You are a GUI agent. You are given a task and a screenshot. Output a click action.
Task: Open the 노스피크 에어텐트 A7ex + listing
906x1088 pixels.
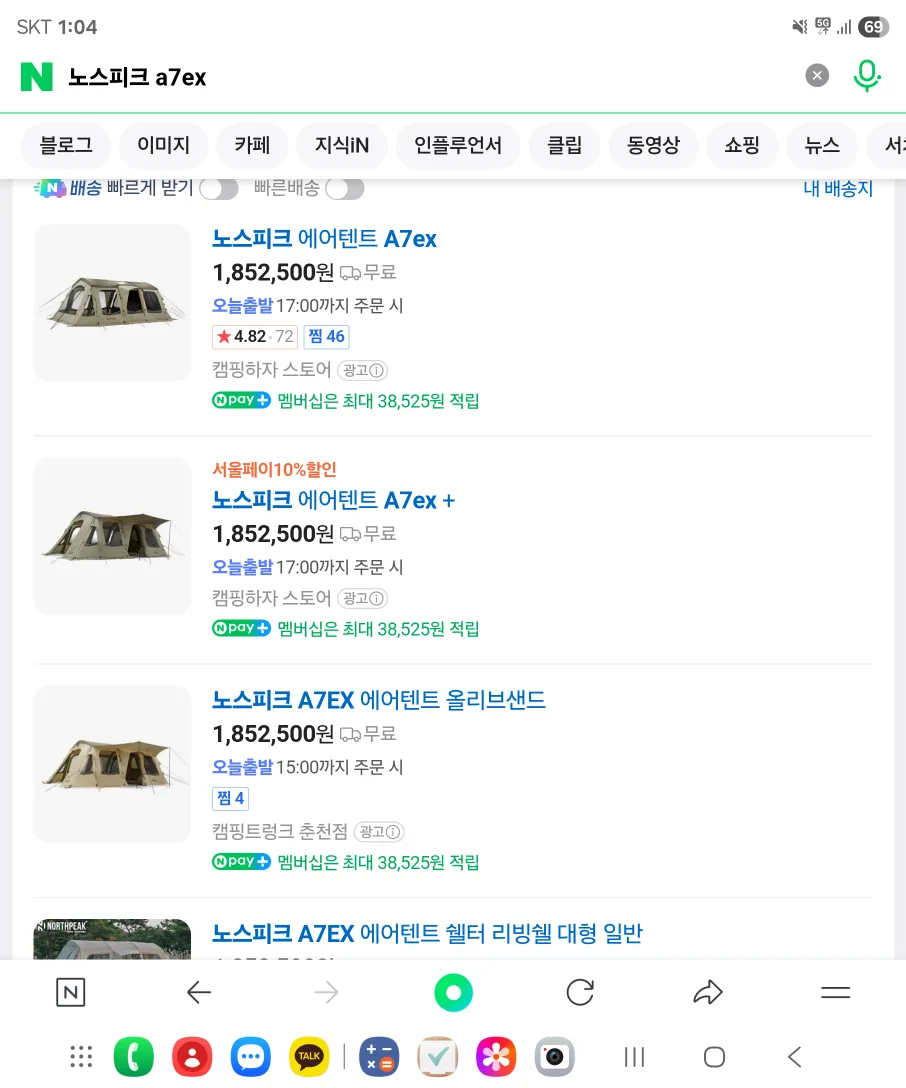(333, 500)
